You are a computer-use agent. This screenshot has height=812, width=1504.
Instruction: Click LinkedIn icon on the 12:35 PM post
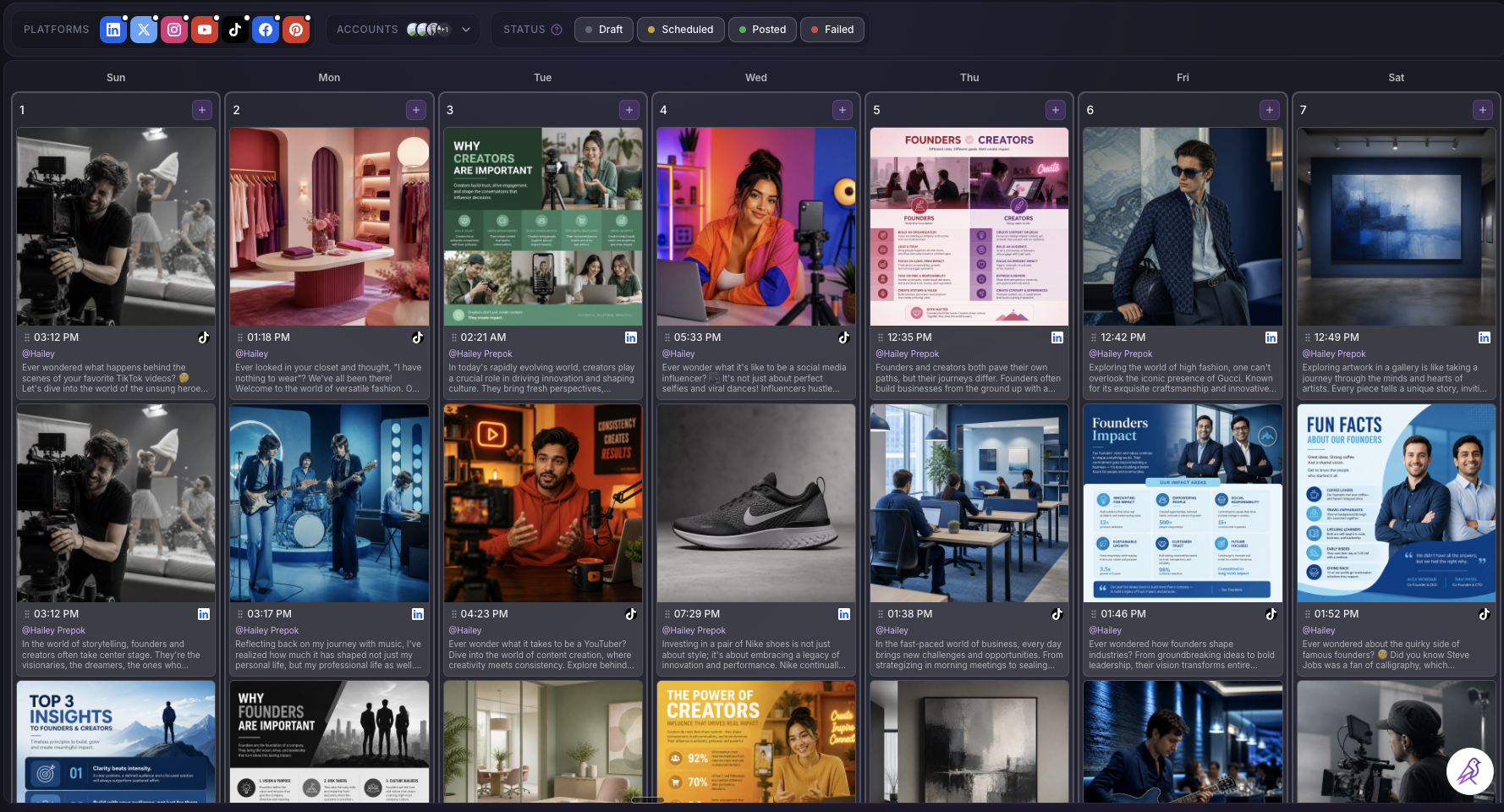(1057, 337)
